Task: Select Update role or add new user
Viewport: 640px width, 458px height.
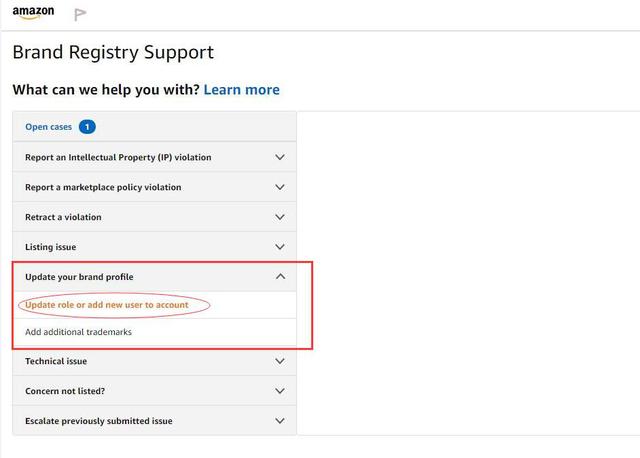Action: click(106, 305)
